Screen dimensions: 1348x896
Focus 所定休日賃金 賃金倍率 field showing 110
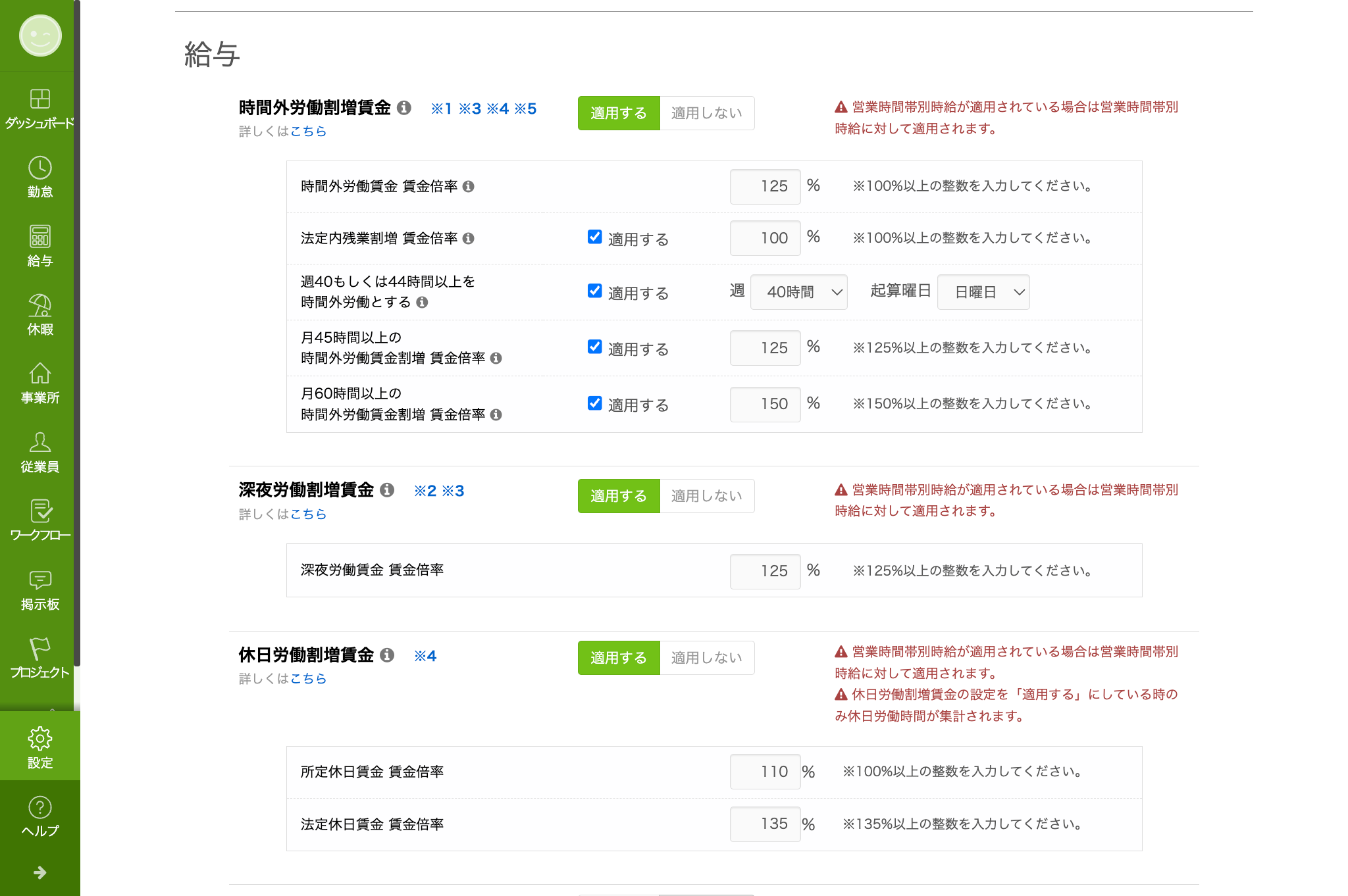pyautogui.click(x=765, y=772)
